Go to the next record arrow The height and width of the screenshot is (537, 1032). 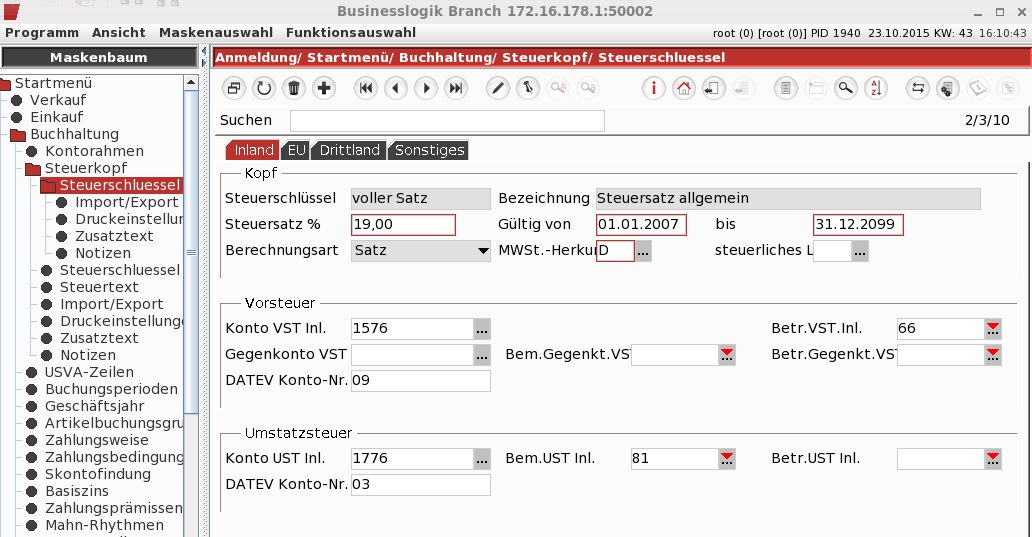(426, 88)
